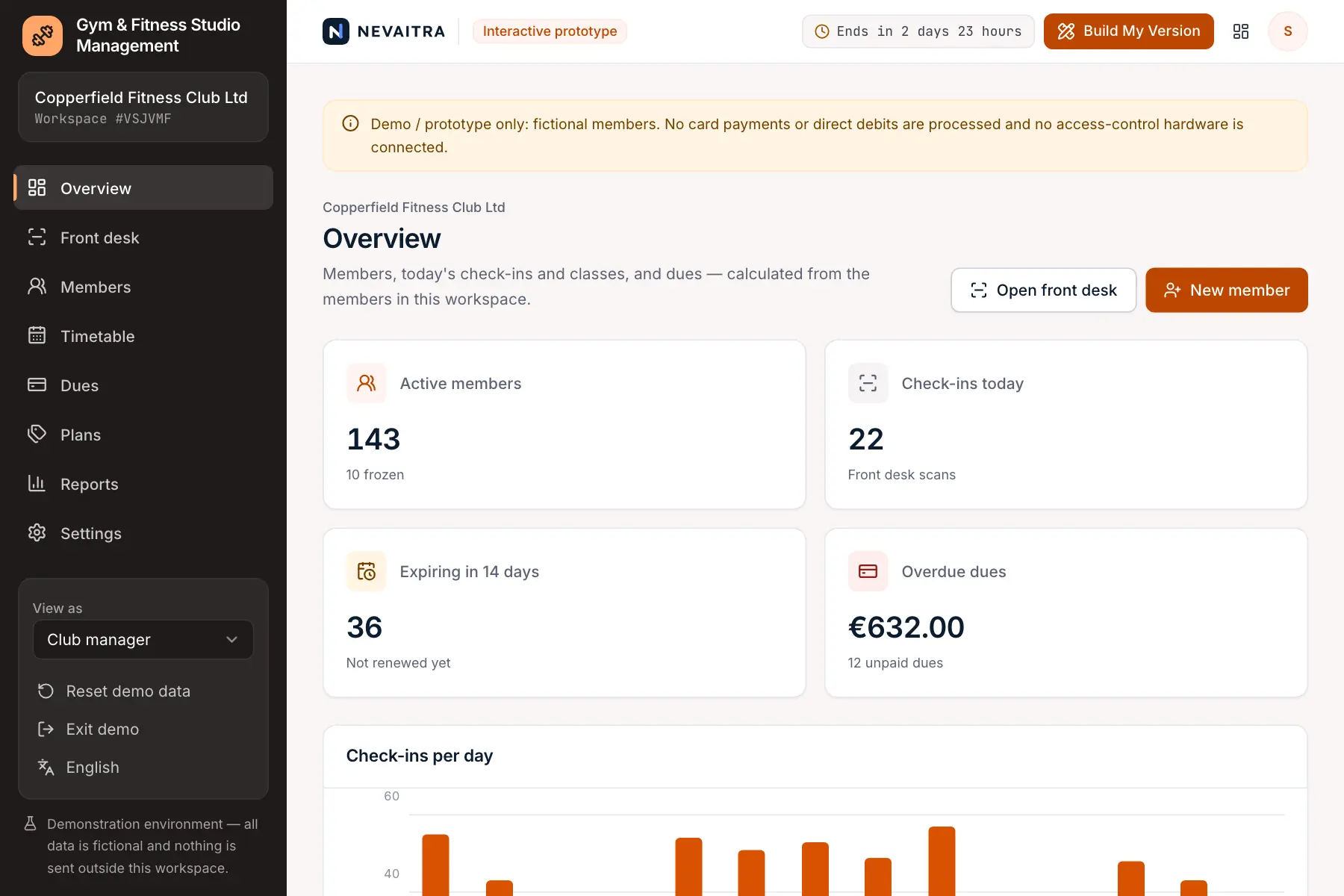Click the 'Workspace #VSJVMF' text
Screen dimensions: 1344x896
pyautogui.click(x=103, y=119)
